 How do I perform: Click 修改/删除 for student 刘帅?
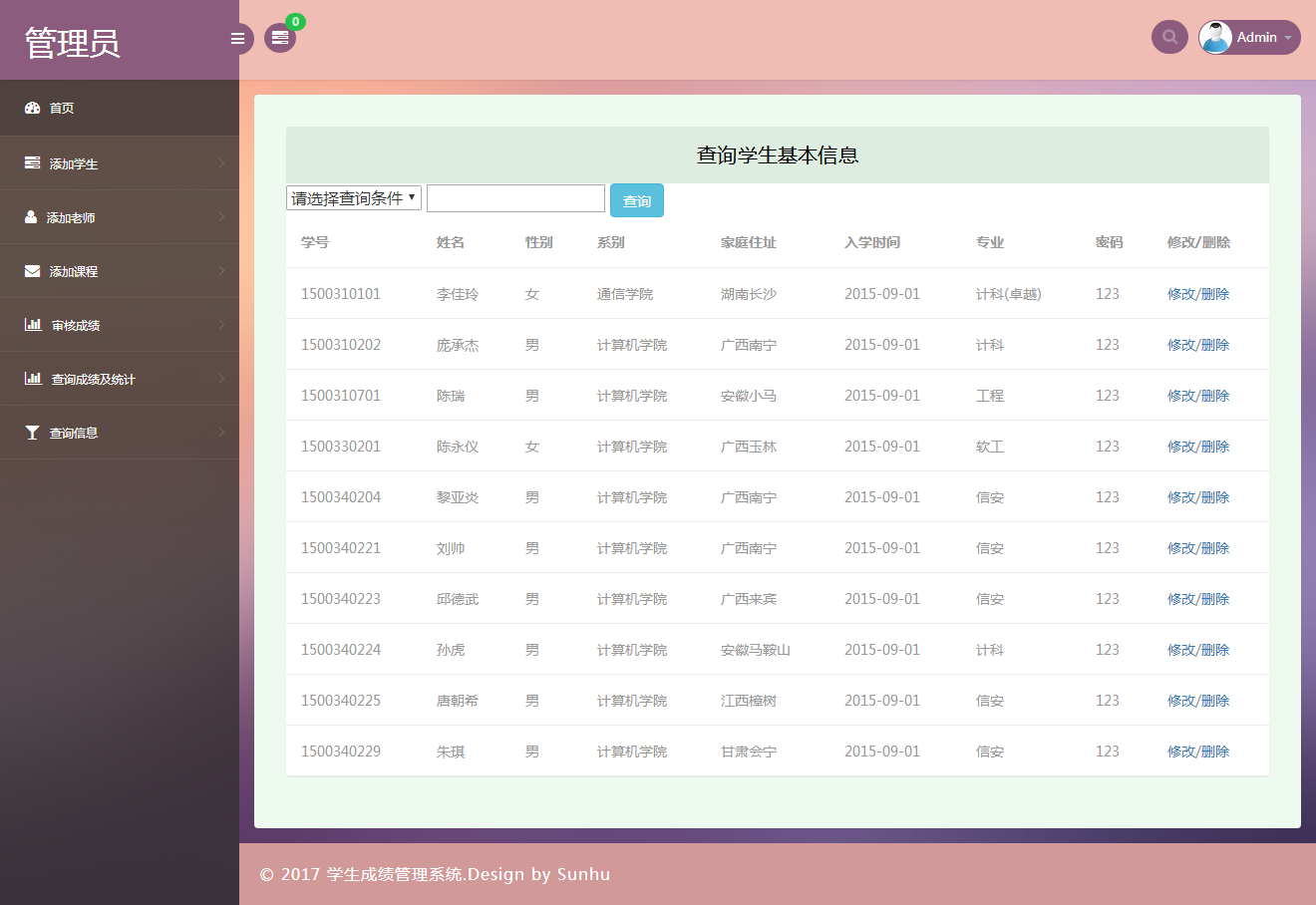(1198, 548)
